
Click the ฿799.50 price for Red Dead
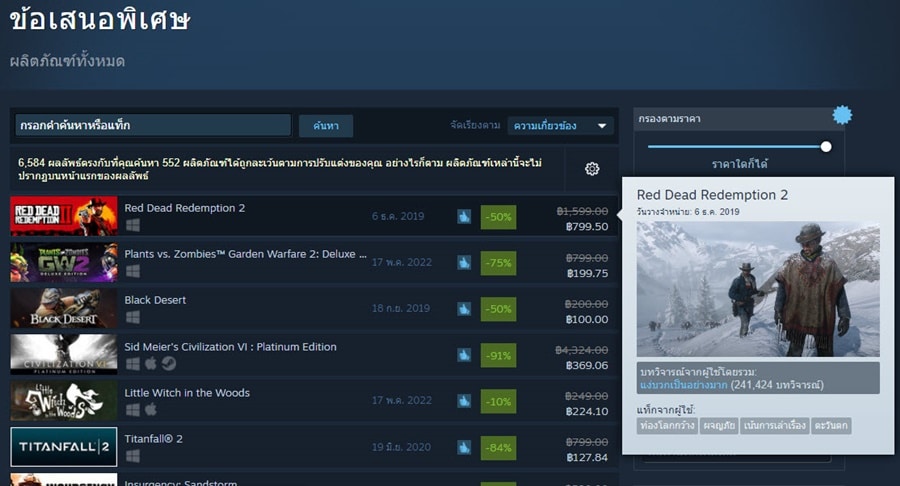[x=587, y=227]
